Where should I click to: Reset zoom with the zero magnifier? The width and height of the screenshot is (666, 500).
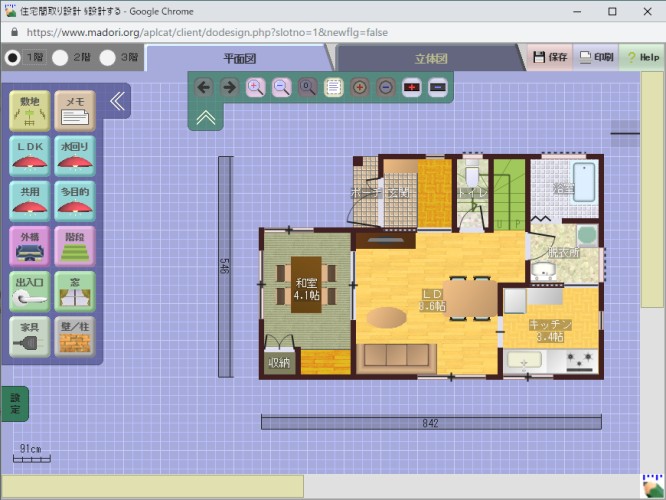tap(308, 87)
